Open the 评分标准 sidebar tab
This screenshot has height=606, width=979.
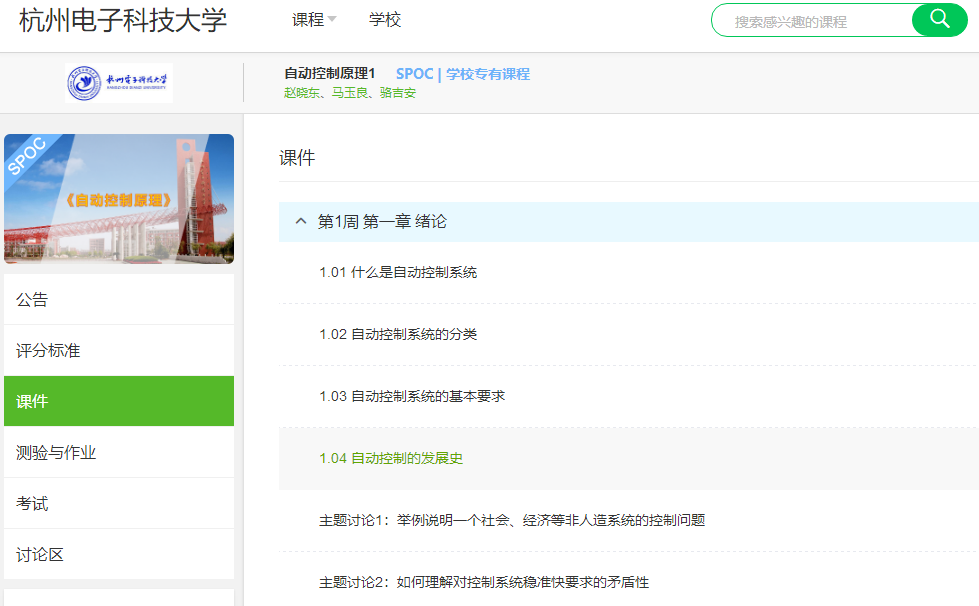tap(119, 351)
